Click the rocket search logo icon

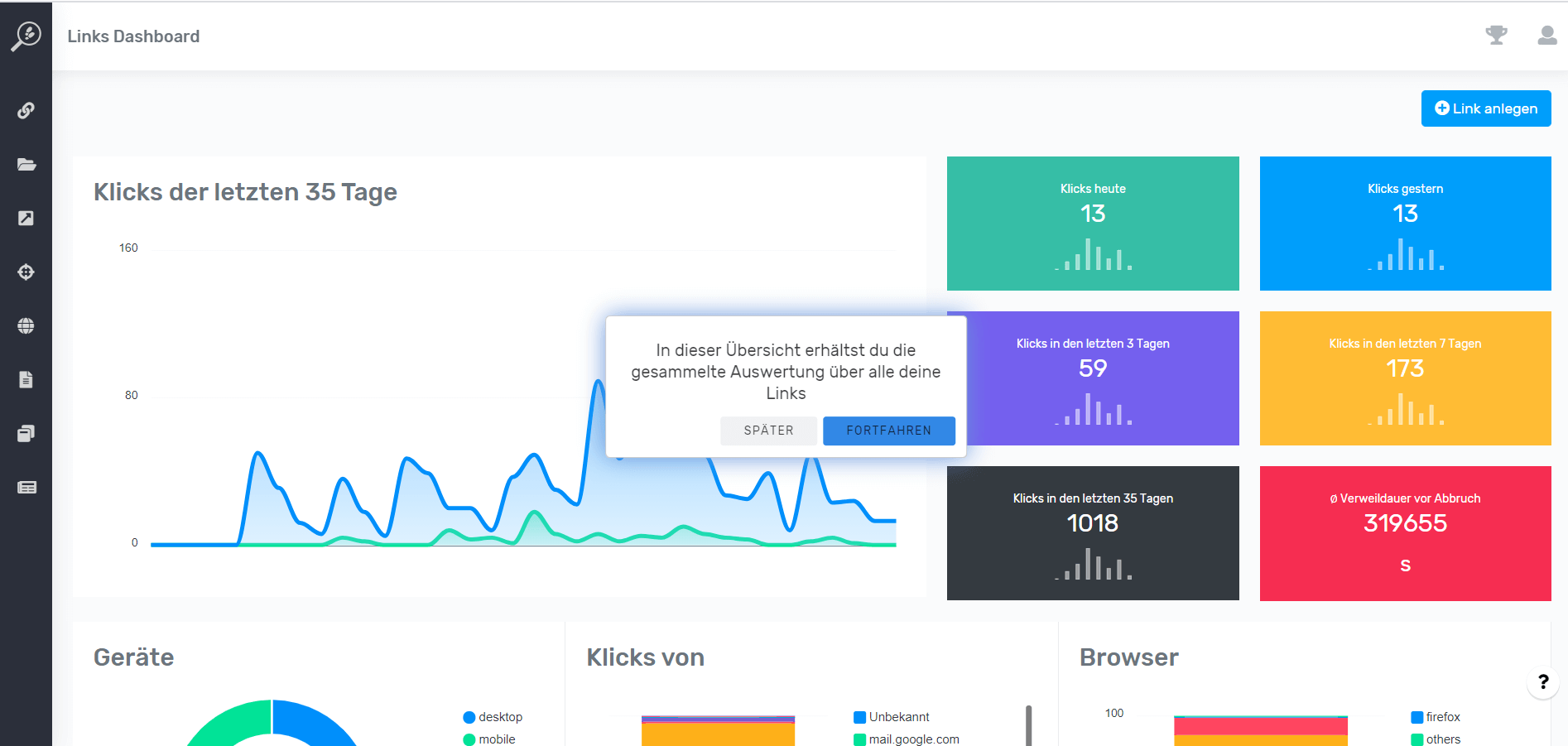tap(26, 36)
